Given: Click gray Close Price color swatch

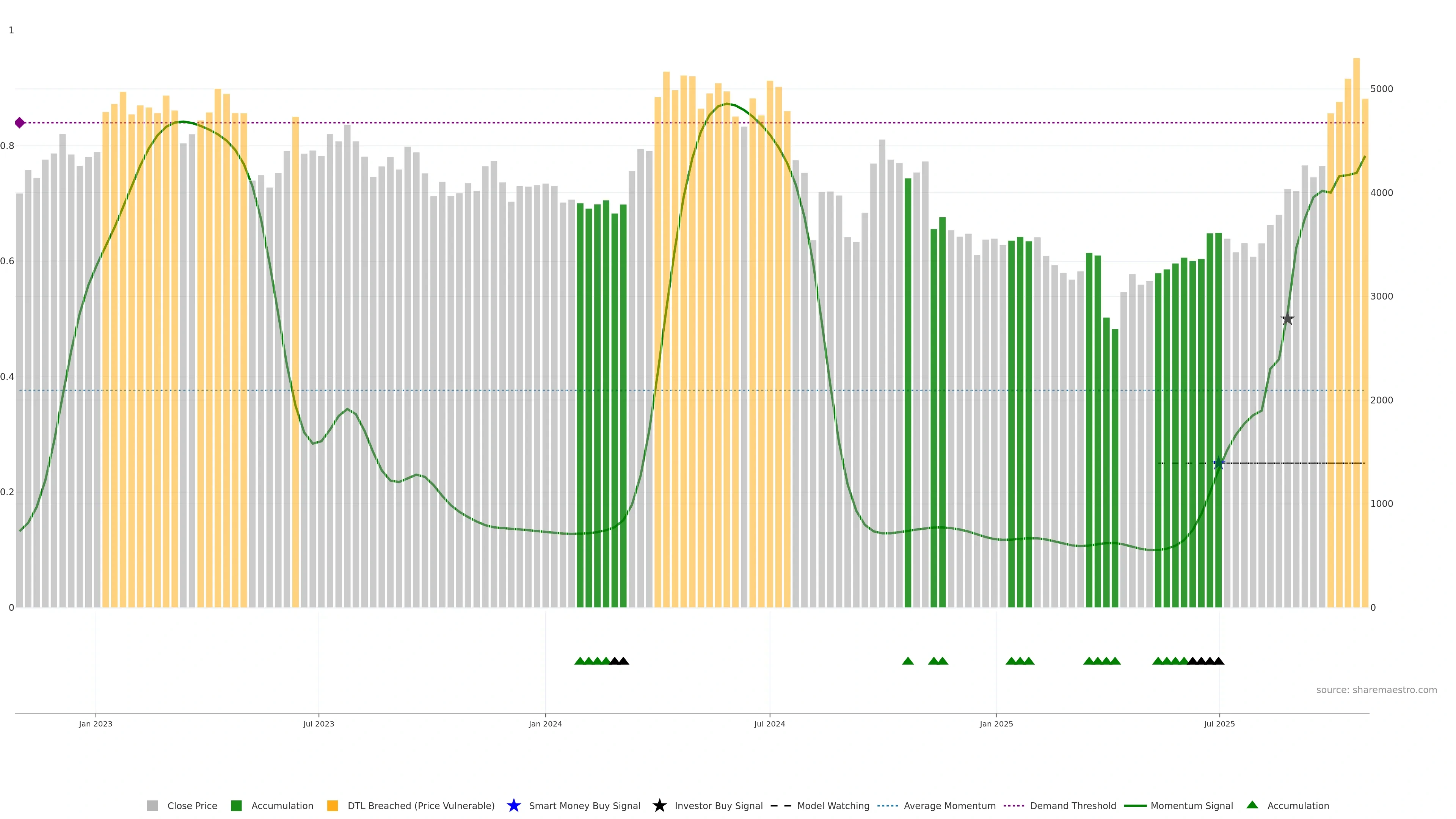Looking at the screenshot, I should click(152, 805).
